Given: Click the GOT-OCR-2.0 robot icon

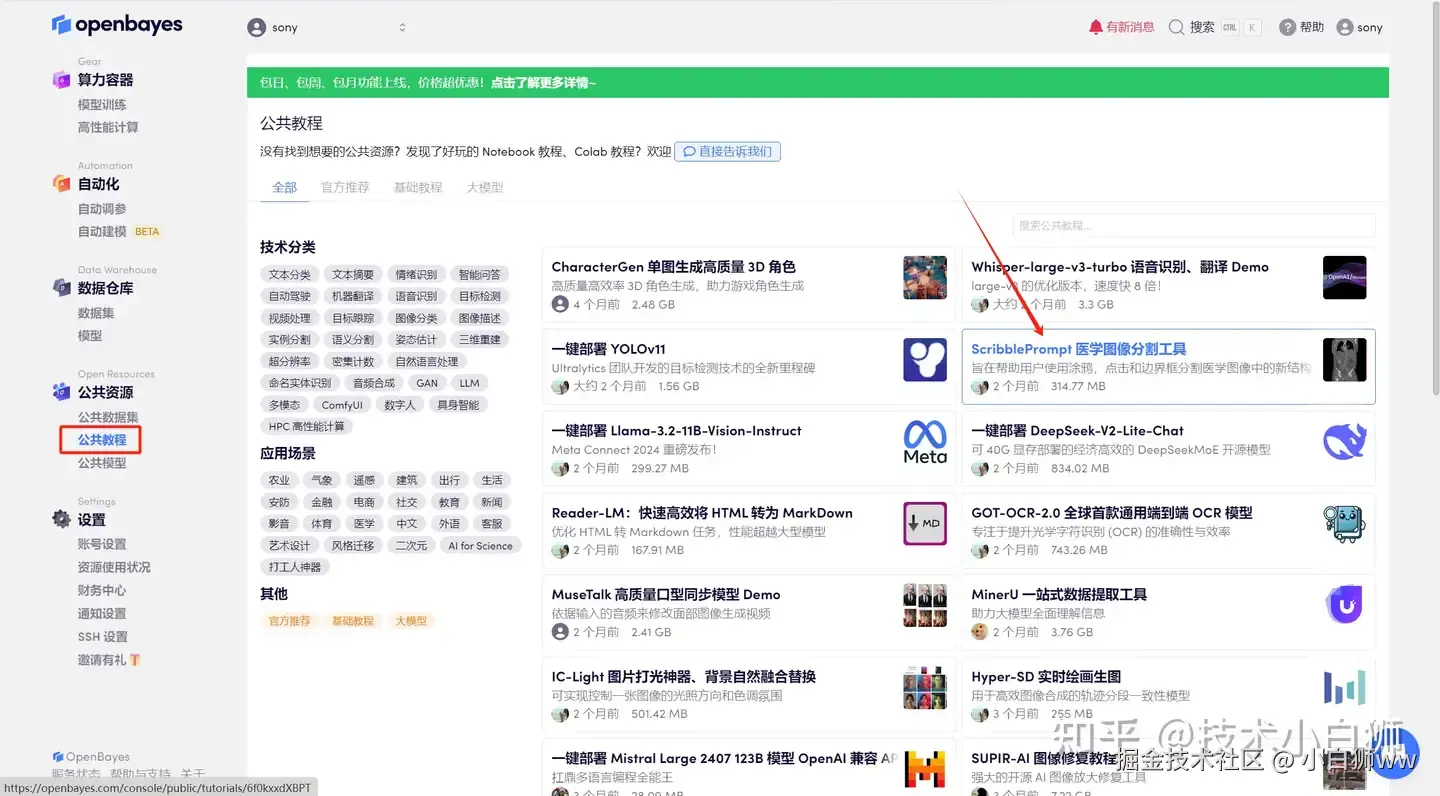Looking at the screenshot, I should 1344,524.
